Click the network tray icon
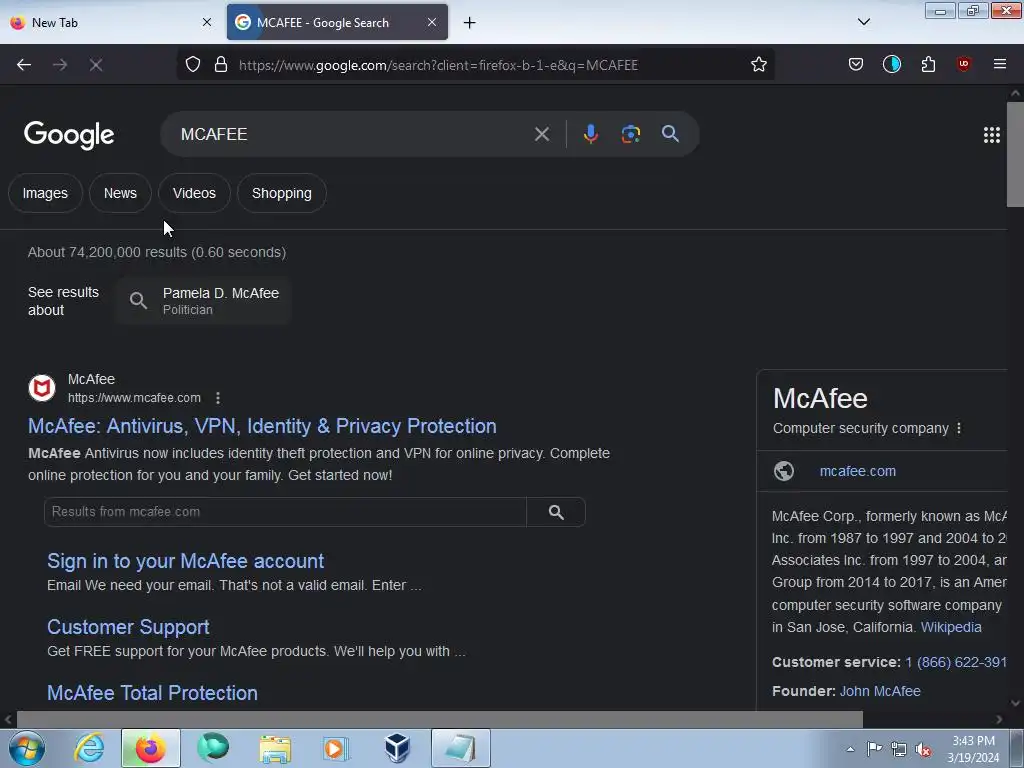This screenshot has width=1024, height=768. tap(899, 750)
